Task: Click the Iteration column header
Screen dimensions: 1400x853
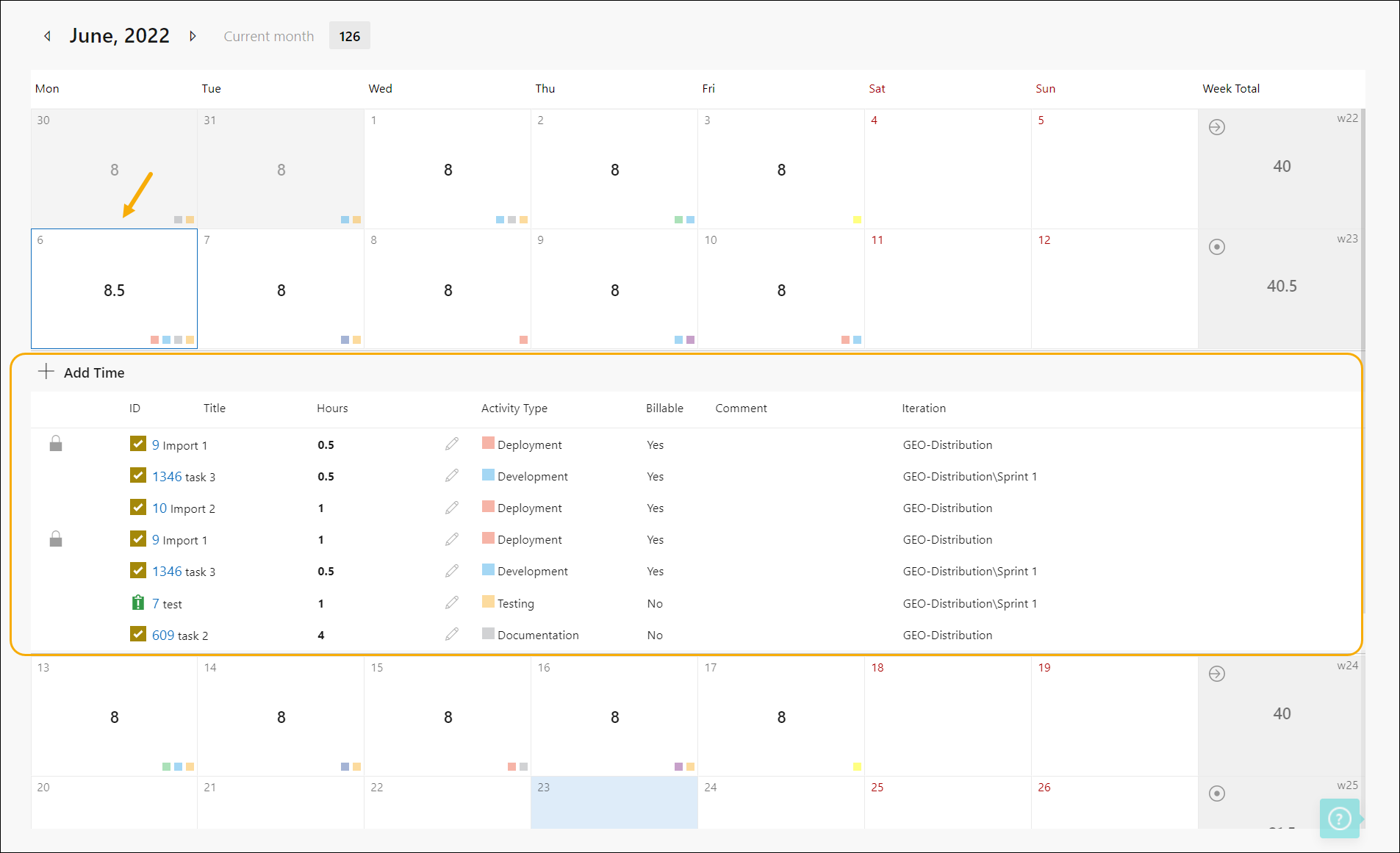Action: click(x=924, y=408)
